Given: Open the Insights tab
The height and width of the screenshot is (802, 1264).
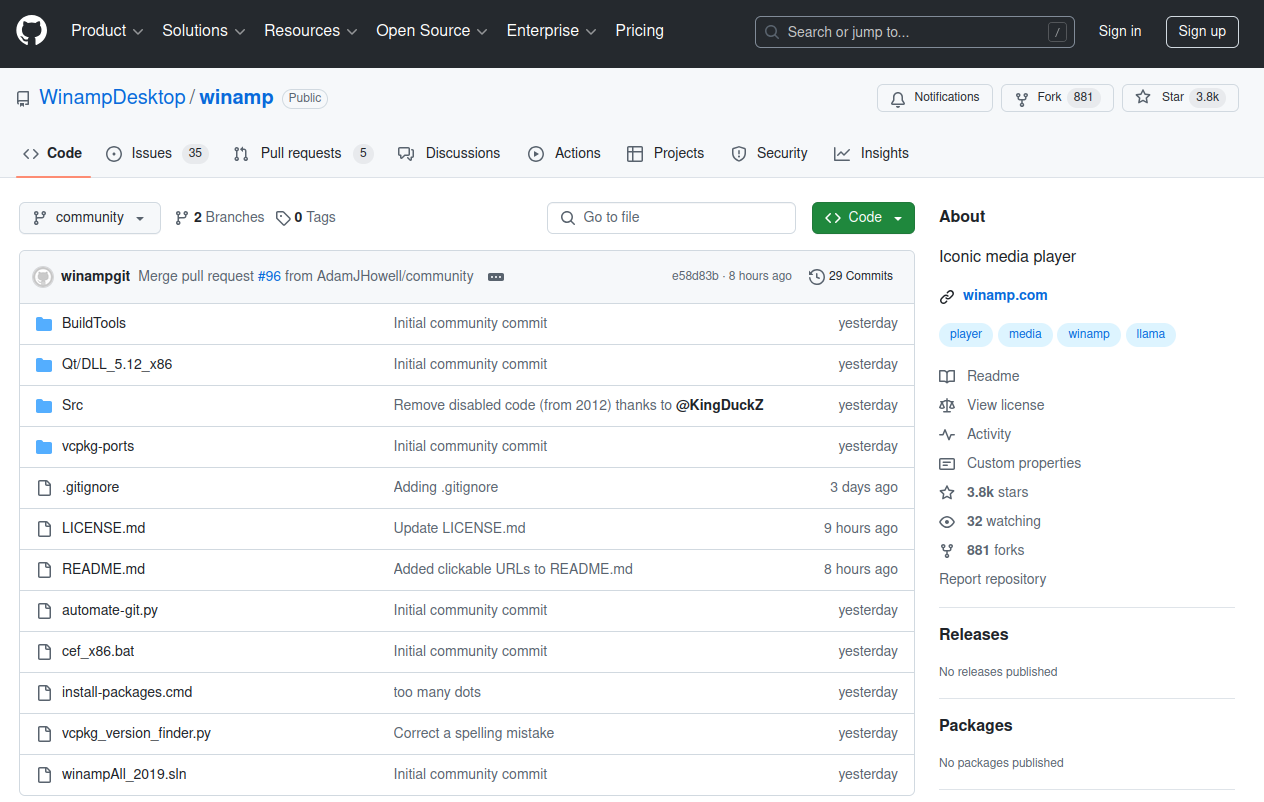Looking at the screenshot, I should pos(872,154).
